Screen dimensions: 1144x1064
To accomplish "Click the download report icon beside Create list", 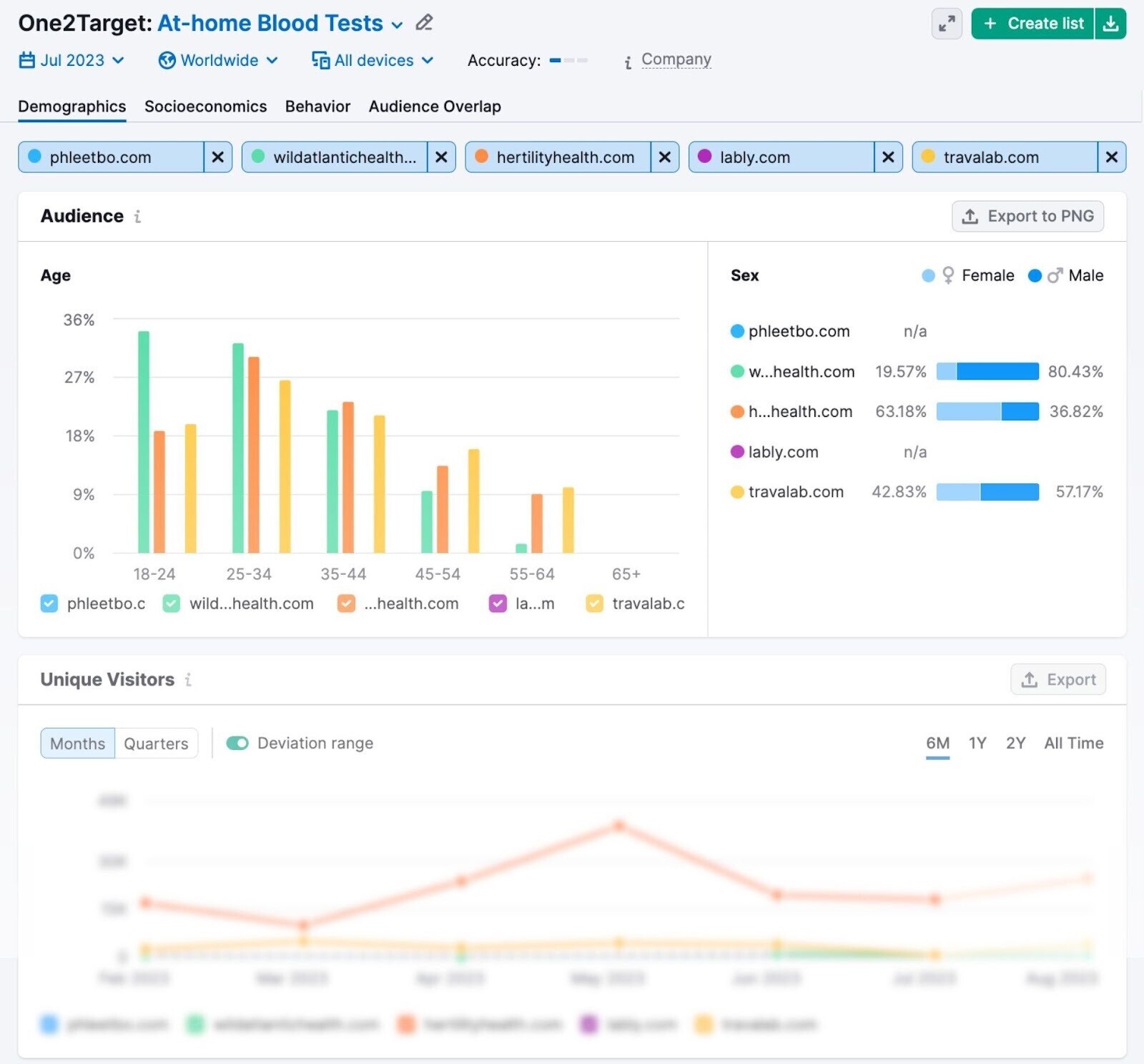I will point(1112,24).
